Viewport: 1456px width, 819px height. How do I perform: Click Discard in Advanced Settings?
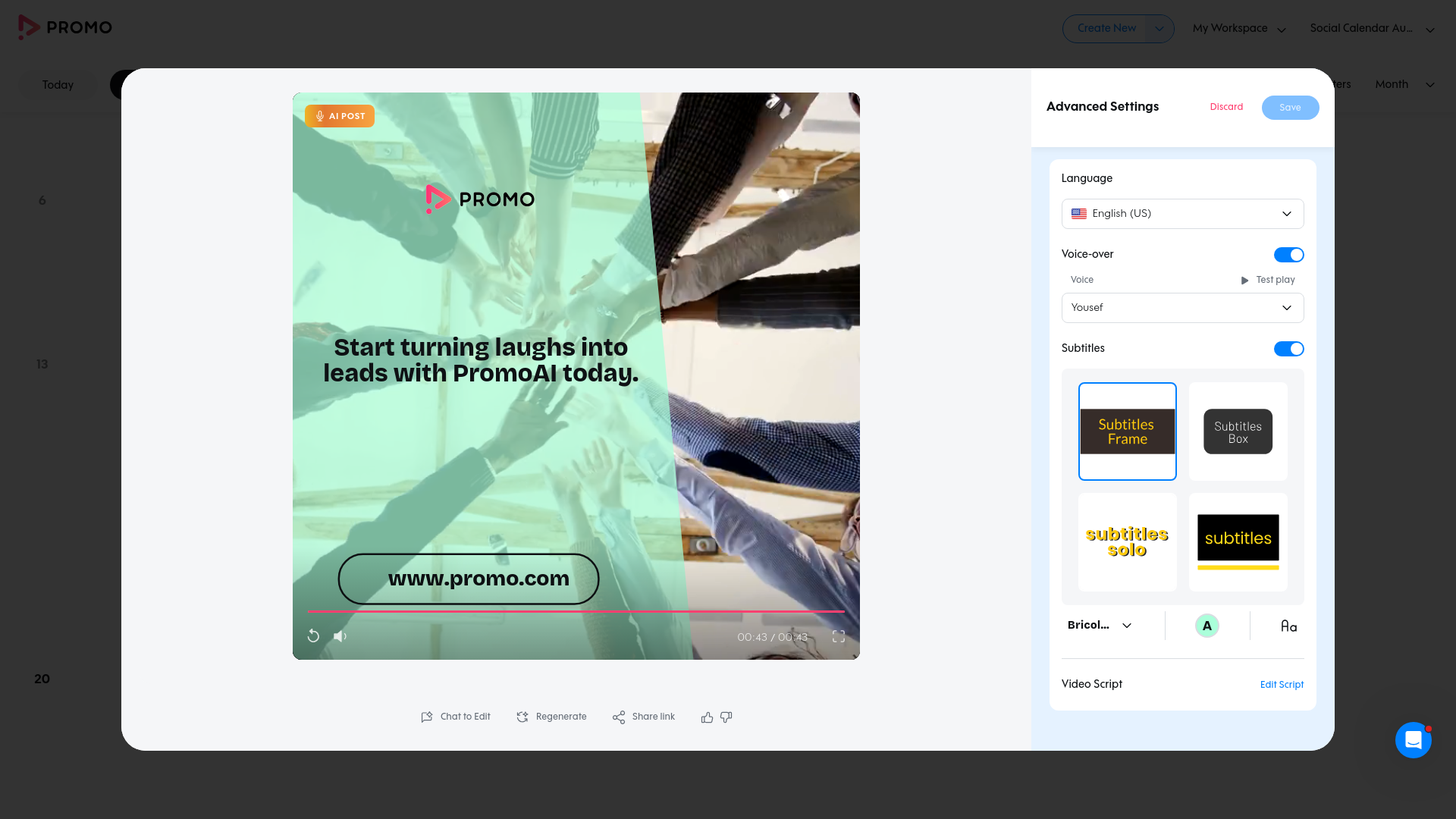1226,107
